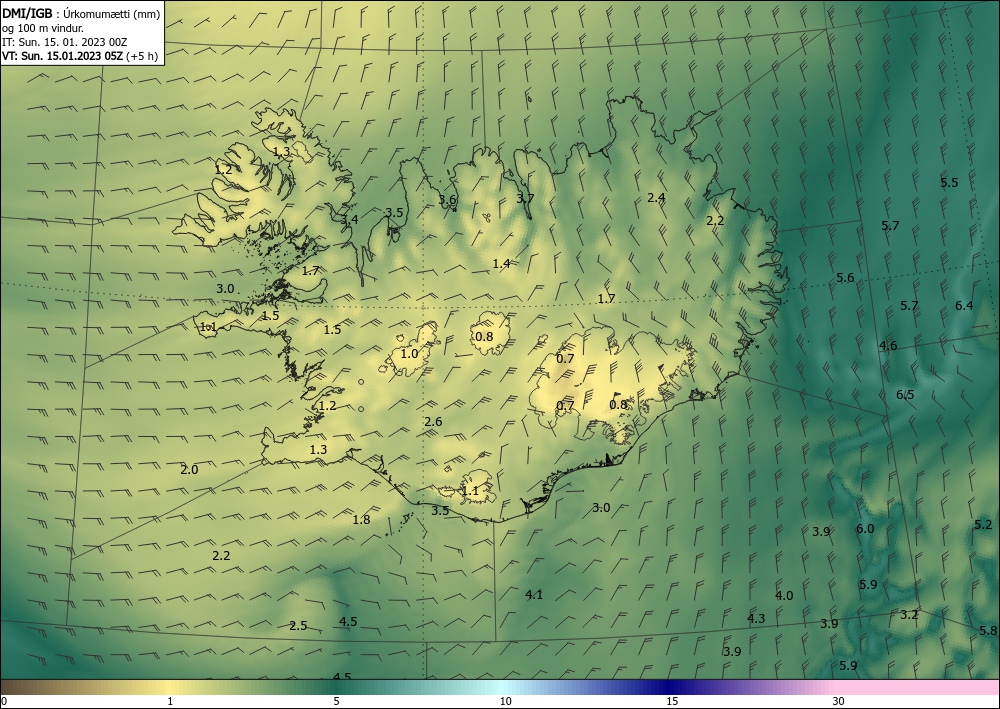The image size is (1000, 709).
Task: Select the 5.2 value at the map edge
Action: tap(983, 525)
